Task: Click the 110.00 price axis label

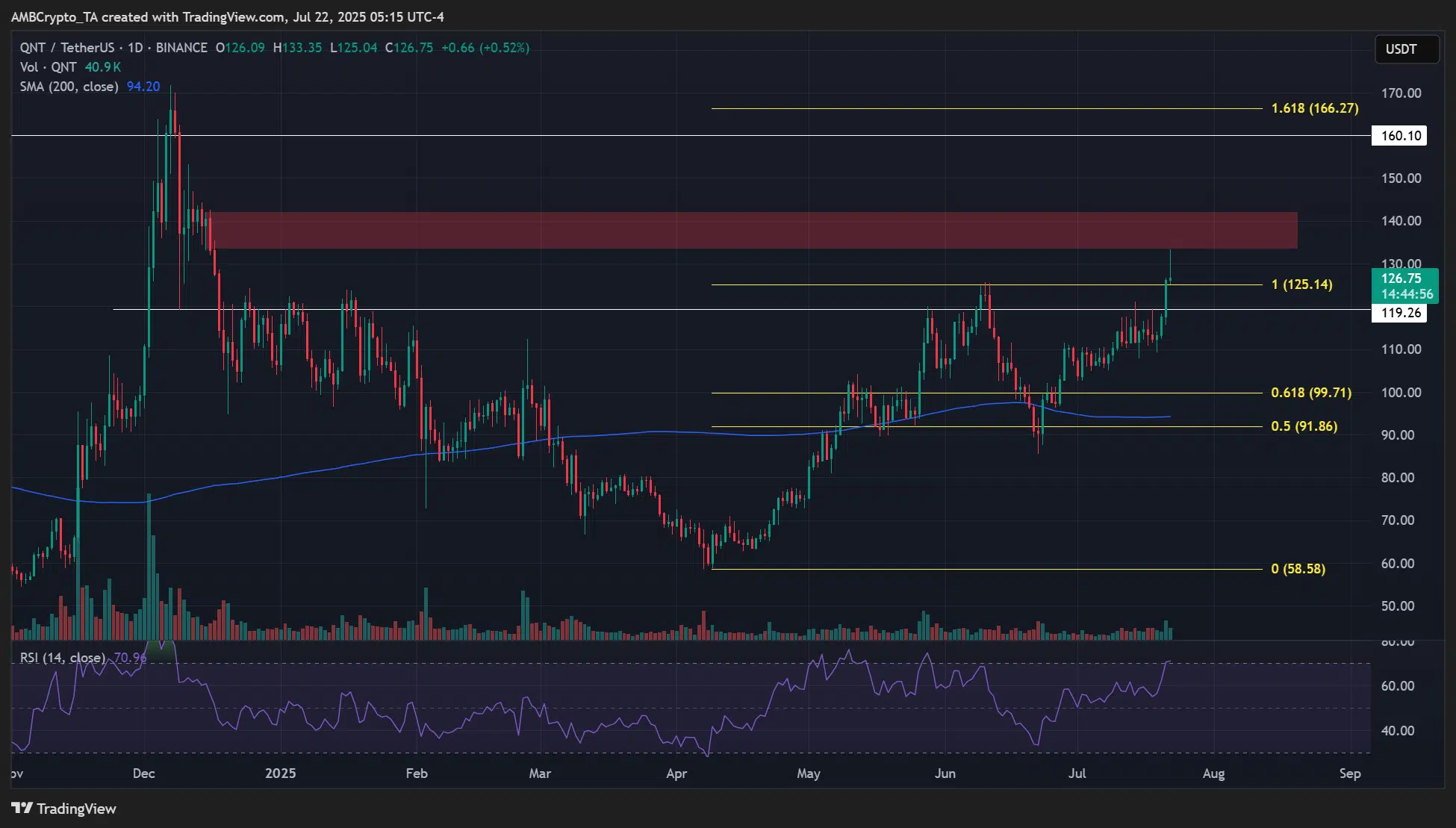Action: tap(1401, 349)
